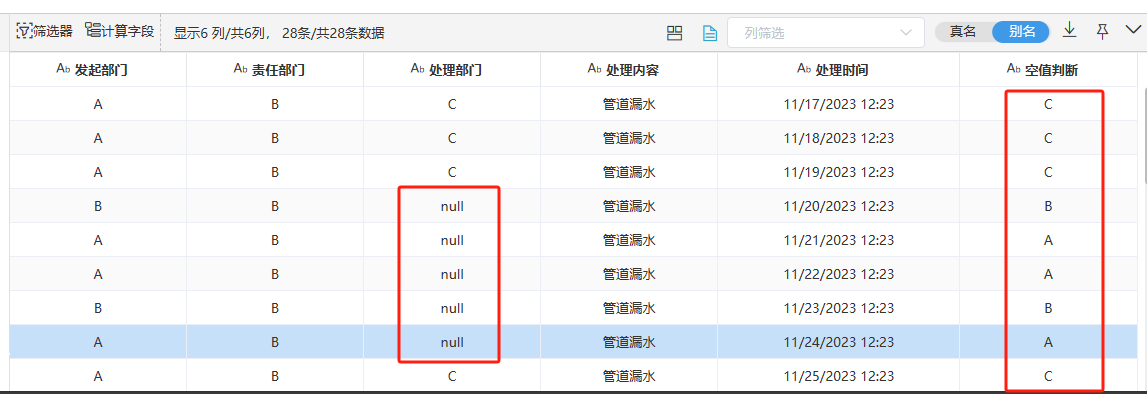Select cell 11/17/2023 12:23
This screenshot has height=394, width=1147.
[x=838, y=105]
